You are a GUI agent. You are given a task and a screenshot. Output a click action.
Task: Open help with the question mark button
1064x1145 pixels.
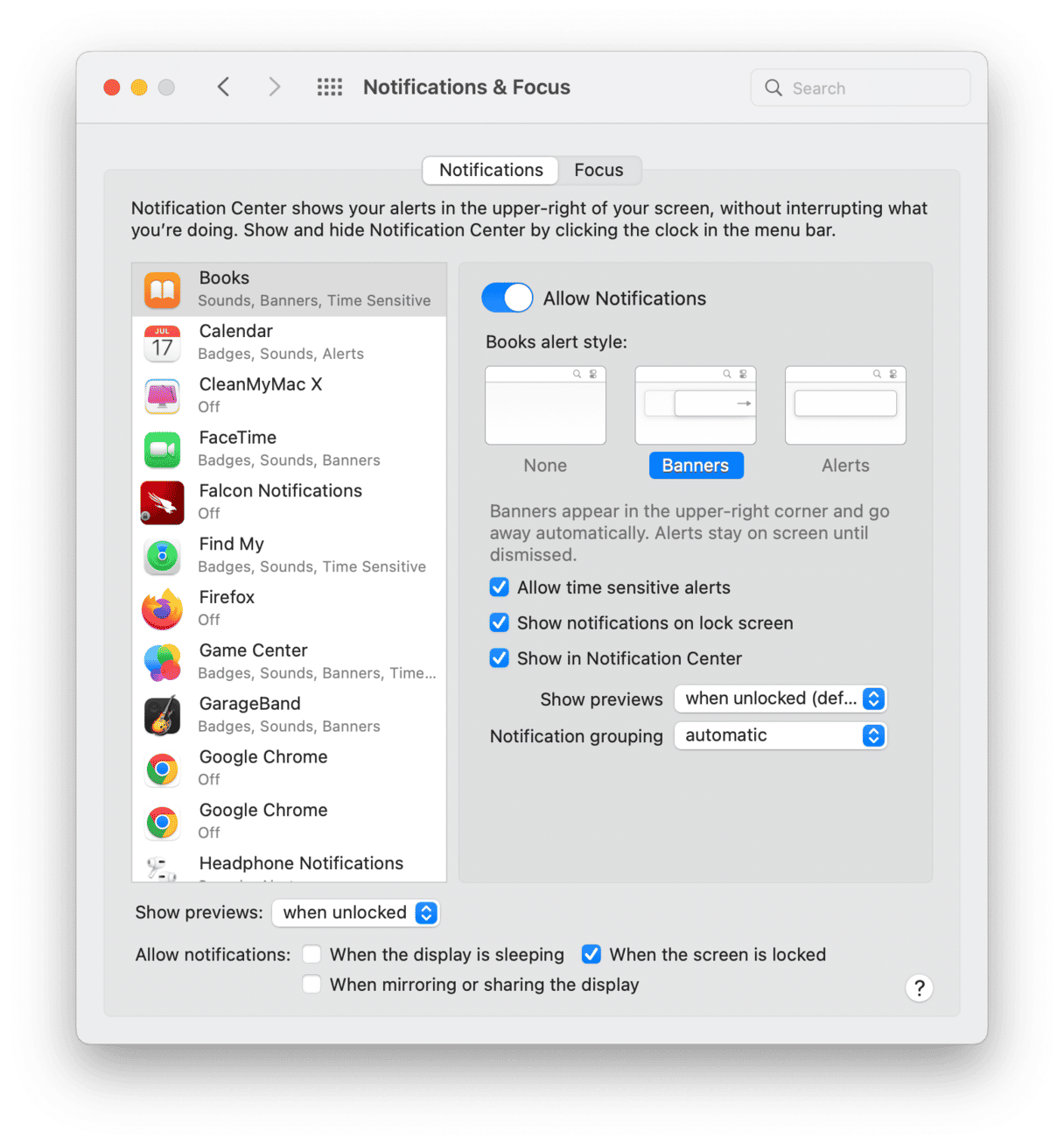pyautogui.click(x=919, y=988)
